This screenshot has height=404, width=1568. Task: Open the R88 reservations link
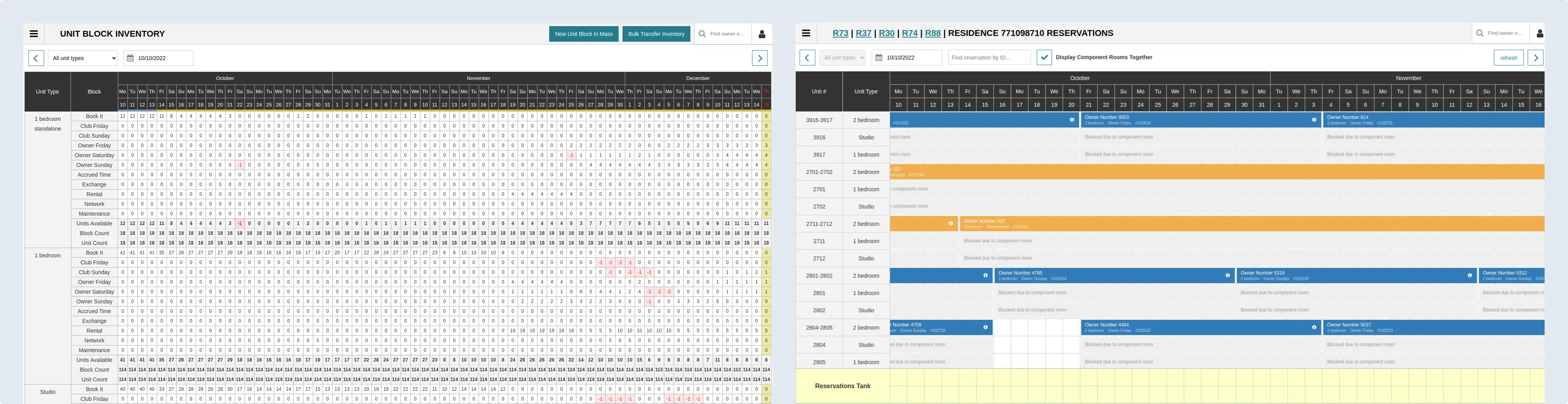(x=933, y=34)
